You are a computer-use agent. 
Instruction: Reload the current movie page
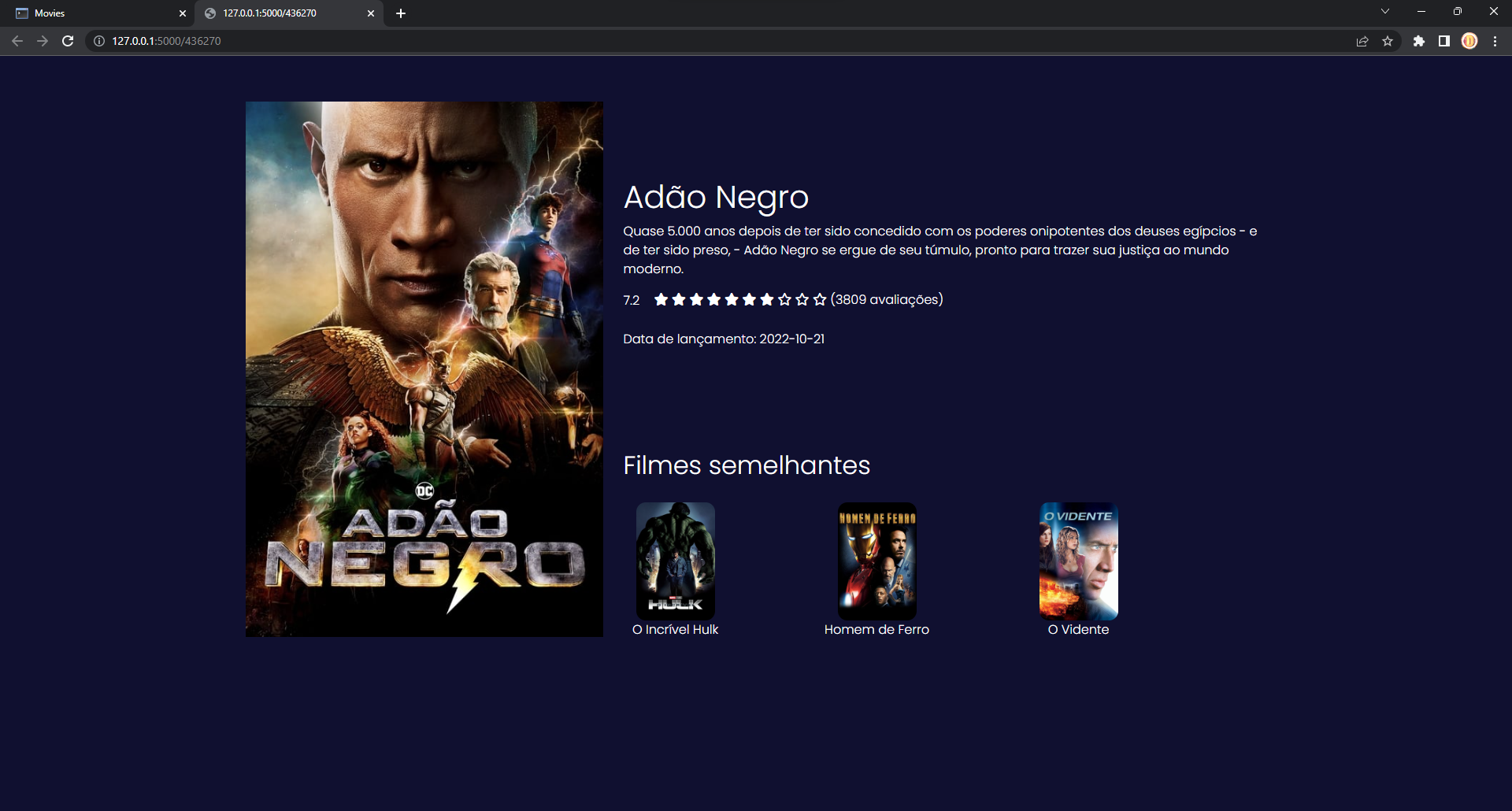tap(68, 41)
